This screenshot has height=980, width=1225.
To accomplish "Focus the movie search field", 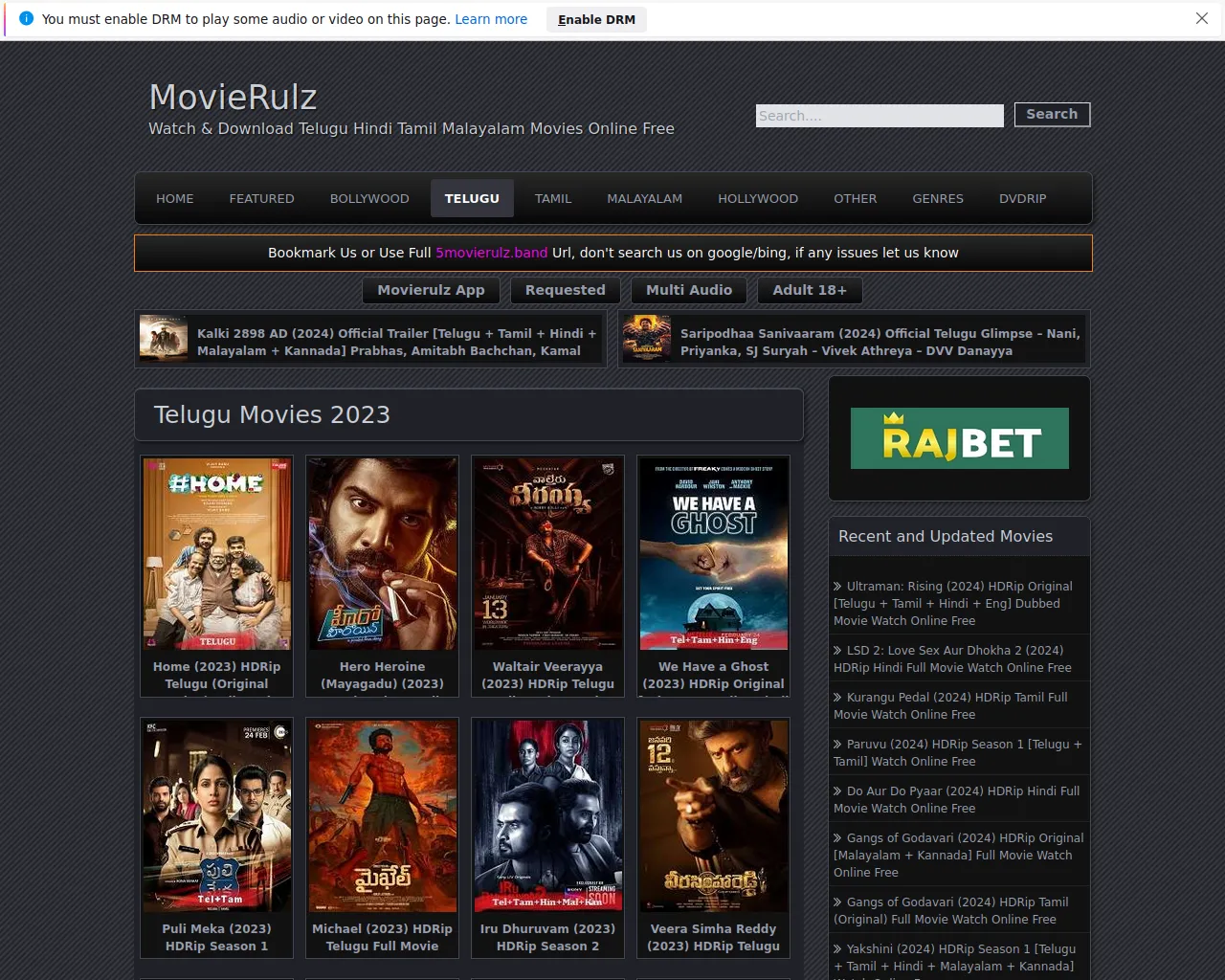I will click(880, 116).
